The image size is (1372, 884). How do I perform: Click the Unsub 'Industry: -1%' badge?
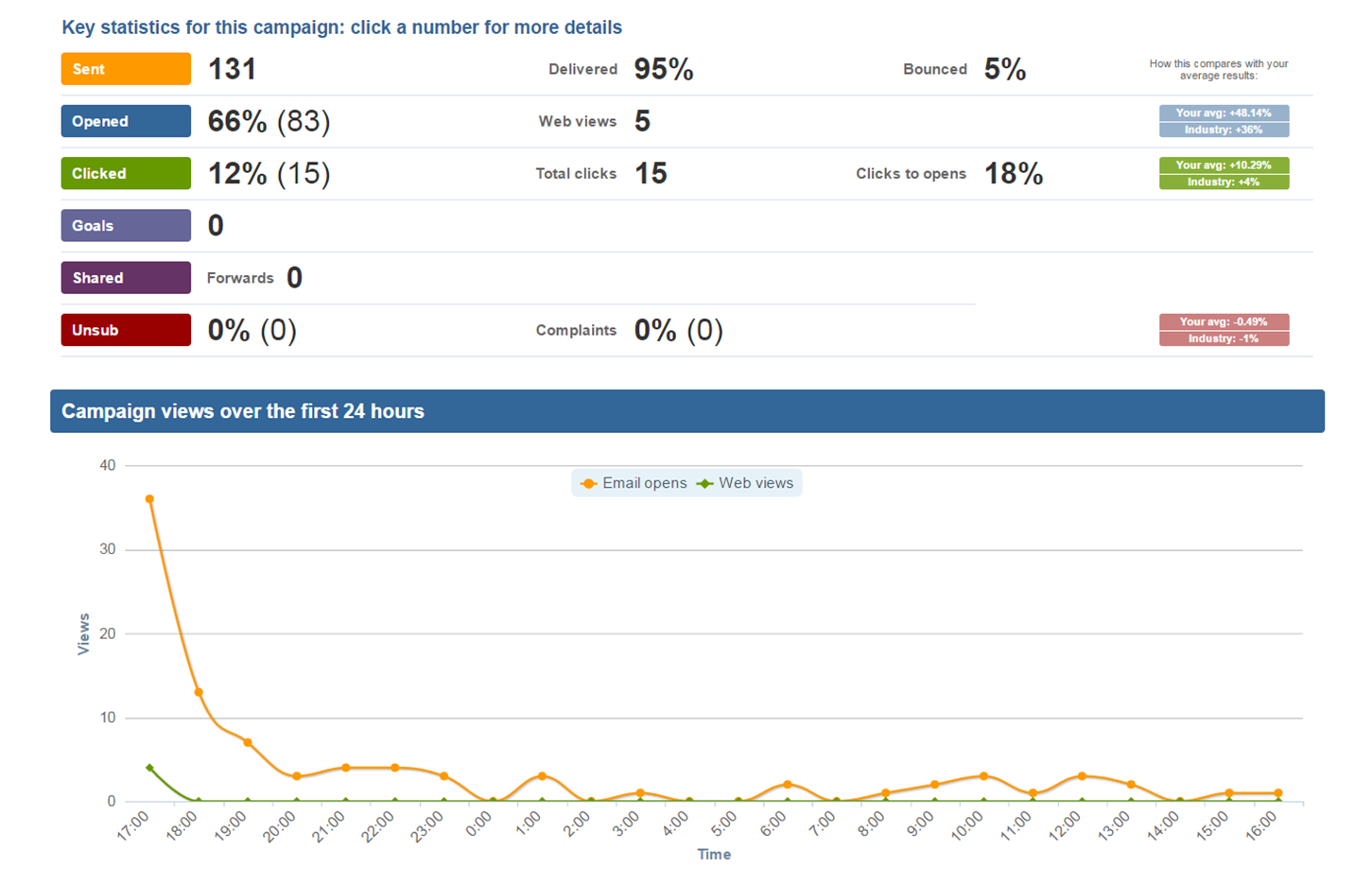click(1224, 338)
